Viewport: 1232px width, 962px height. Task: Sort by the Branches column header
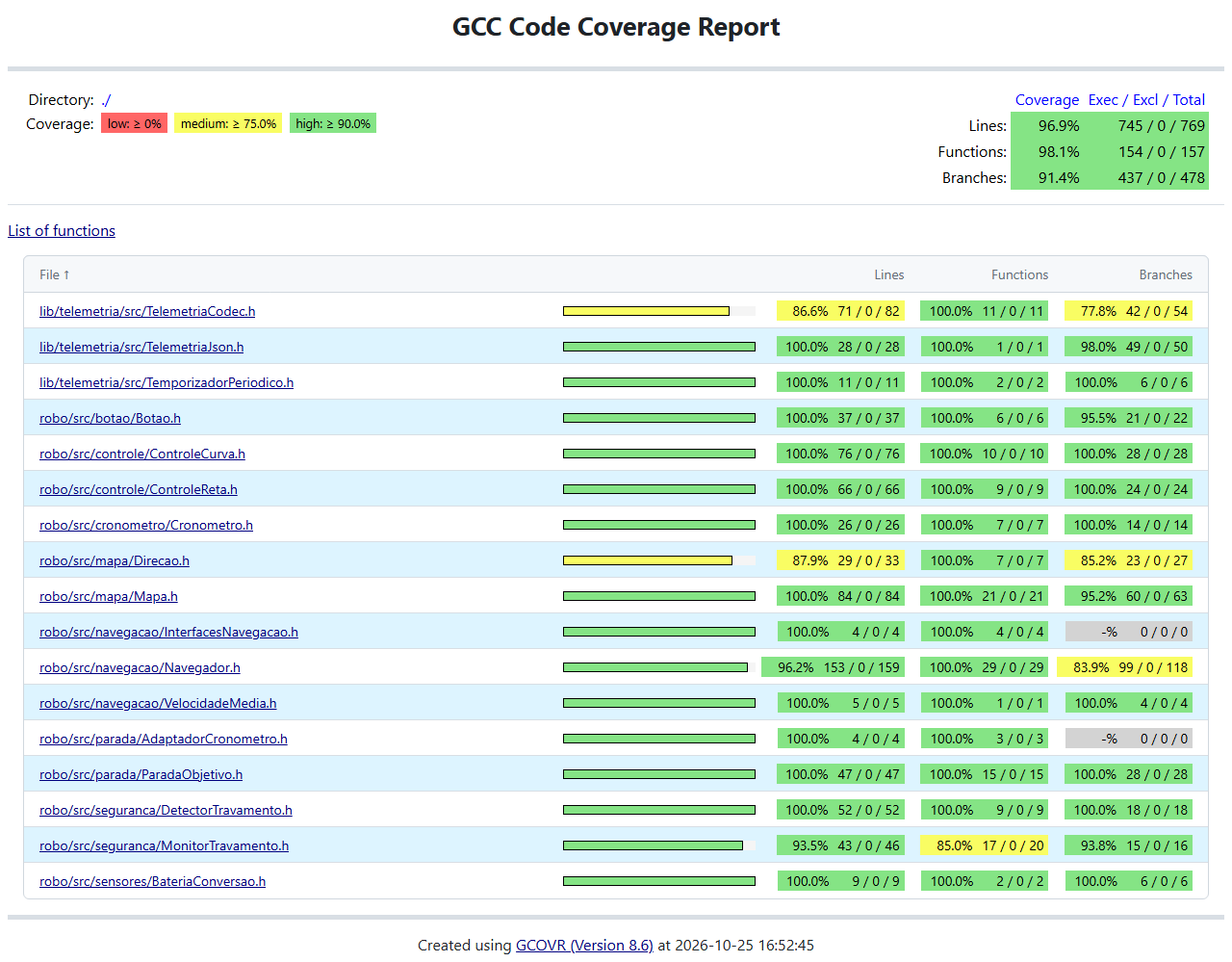pos(1165,275)
